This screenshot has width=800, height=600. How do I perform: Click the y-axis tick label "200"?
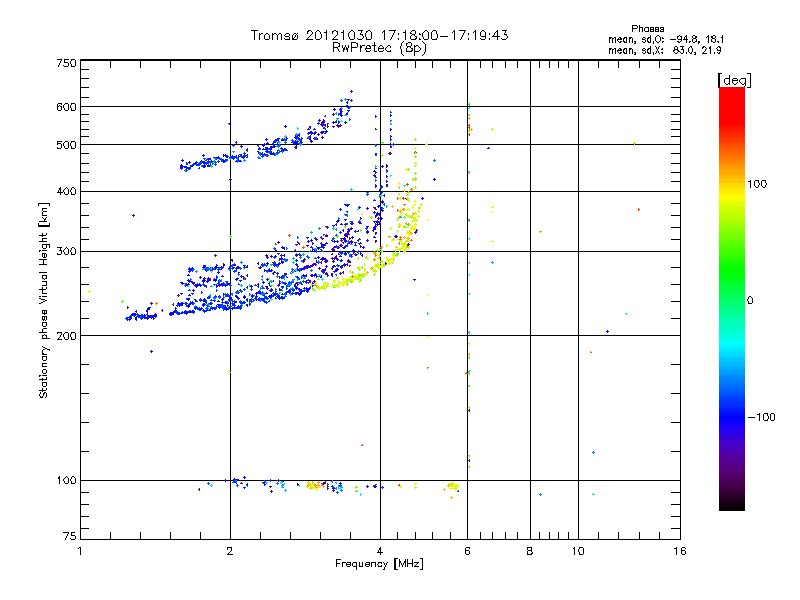67,336
